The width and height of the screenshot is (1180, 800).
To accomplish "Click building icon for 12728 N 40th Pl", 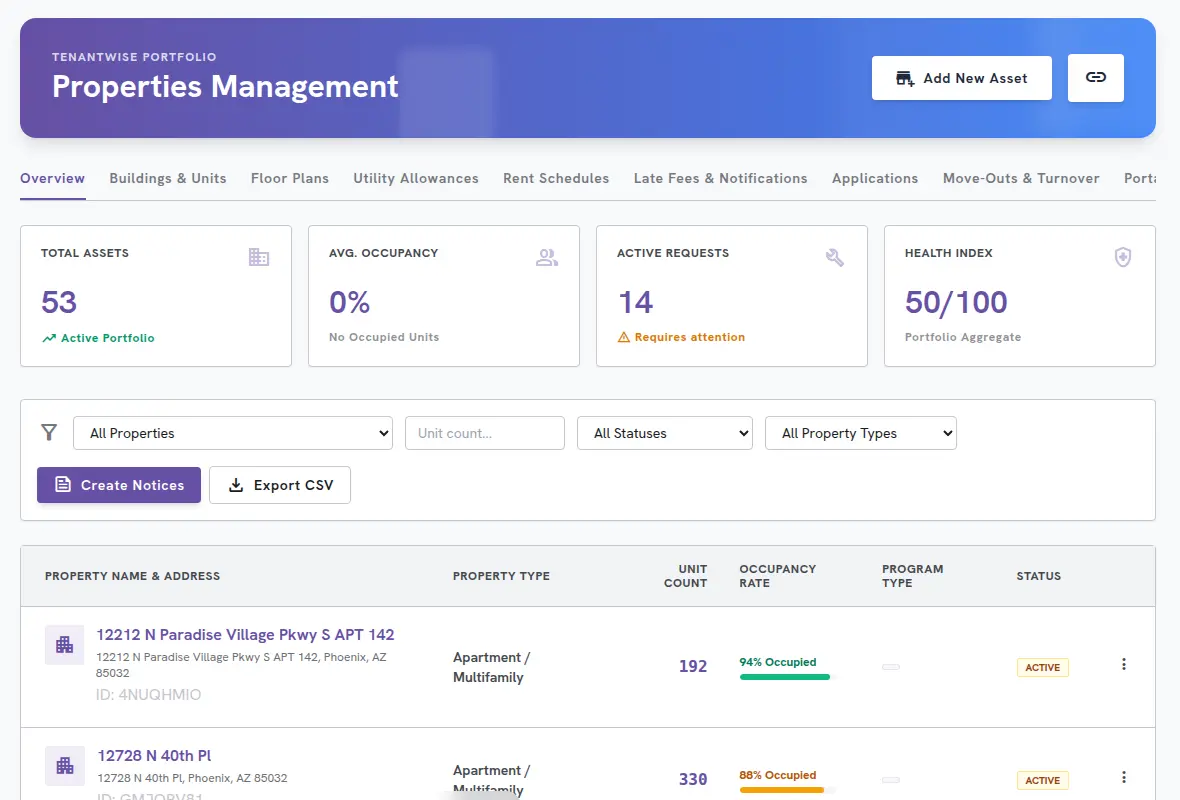I will click(65, 765).
